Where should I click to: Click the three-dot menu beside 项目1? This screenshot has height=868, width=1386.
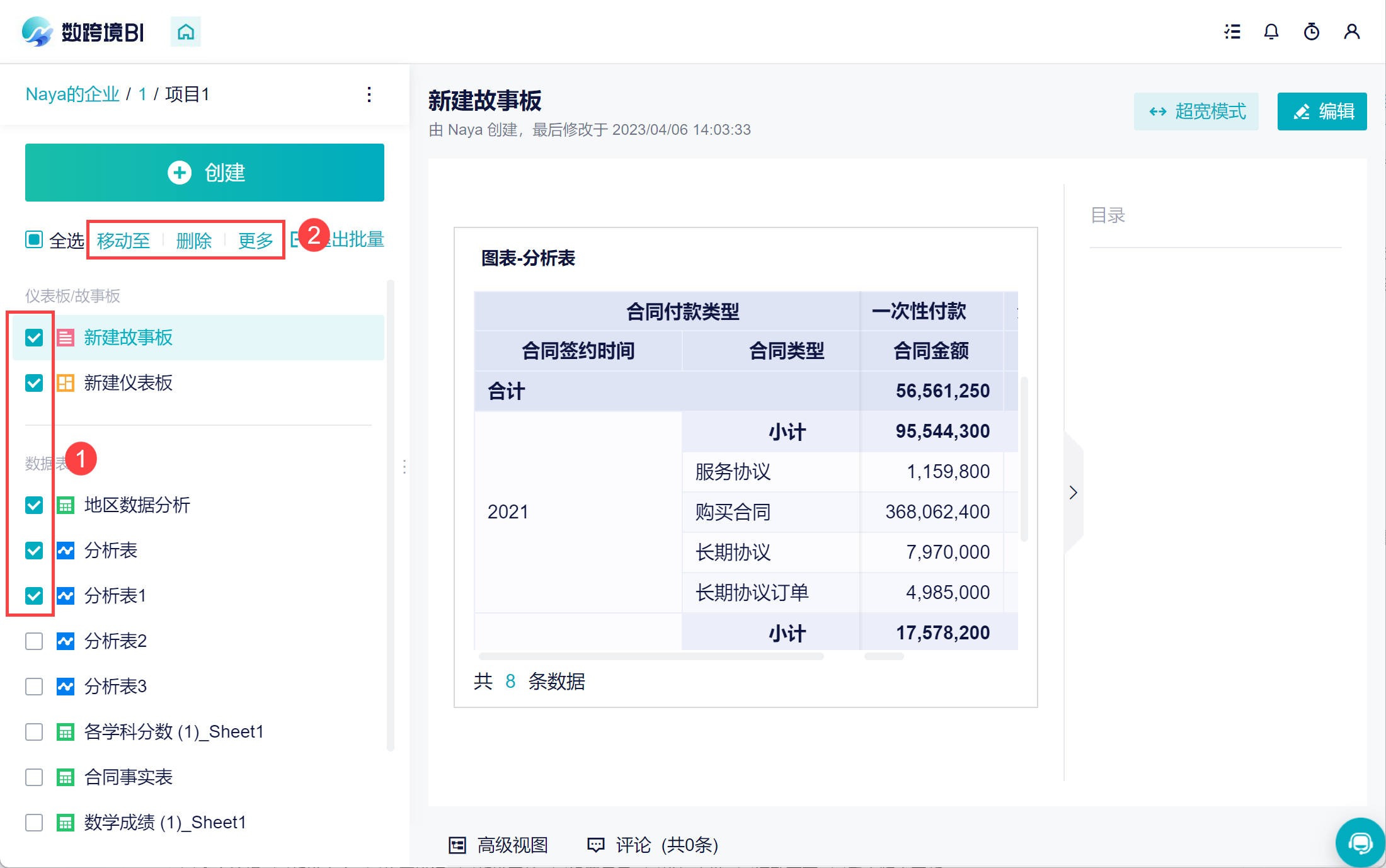click(369, 94)
